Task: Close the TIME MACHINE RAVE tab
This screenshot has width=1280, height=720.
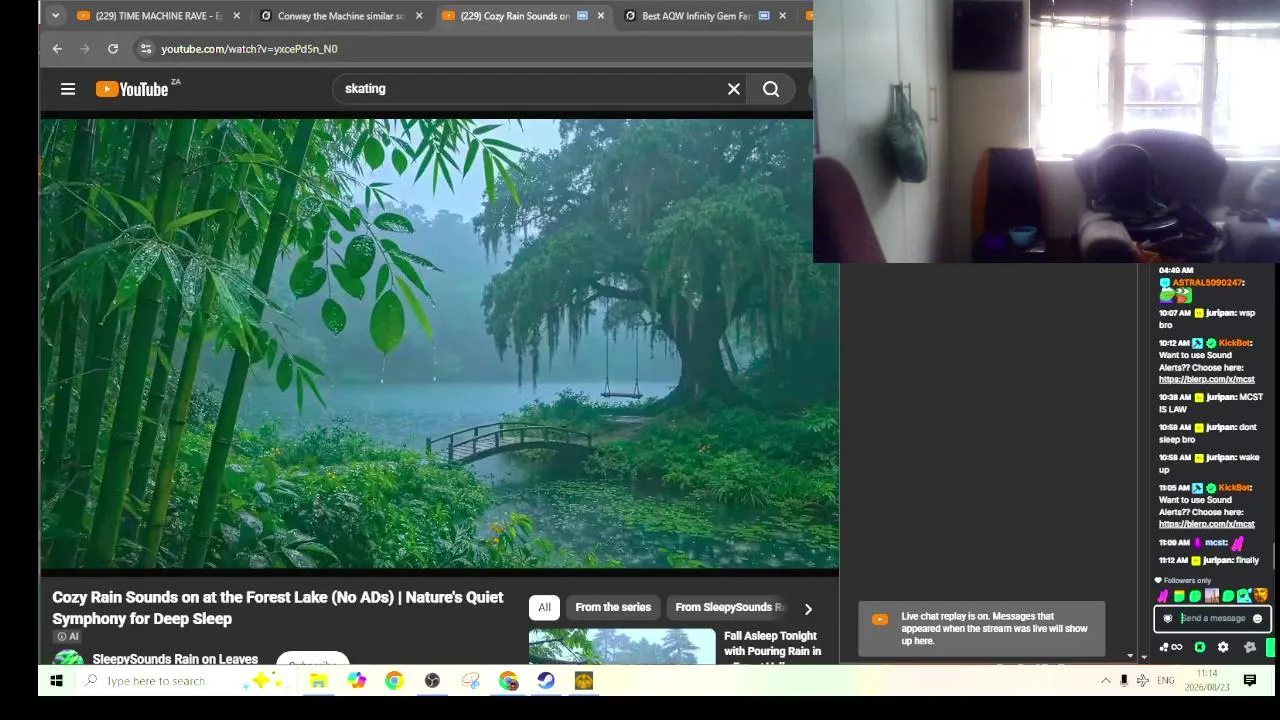Action: click(237, 16)
